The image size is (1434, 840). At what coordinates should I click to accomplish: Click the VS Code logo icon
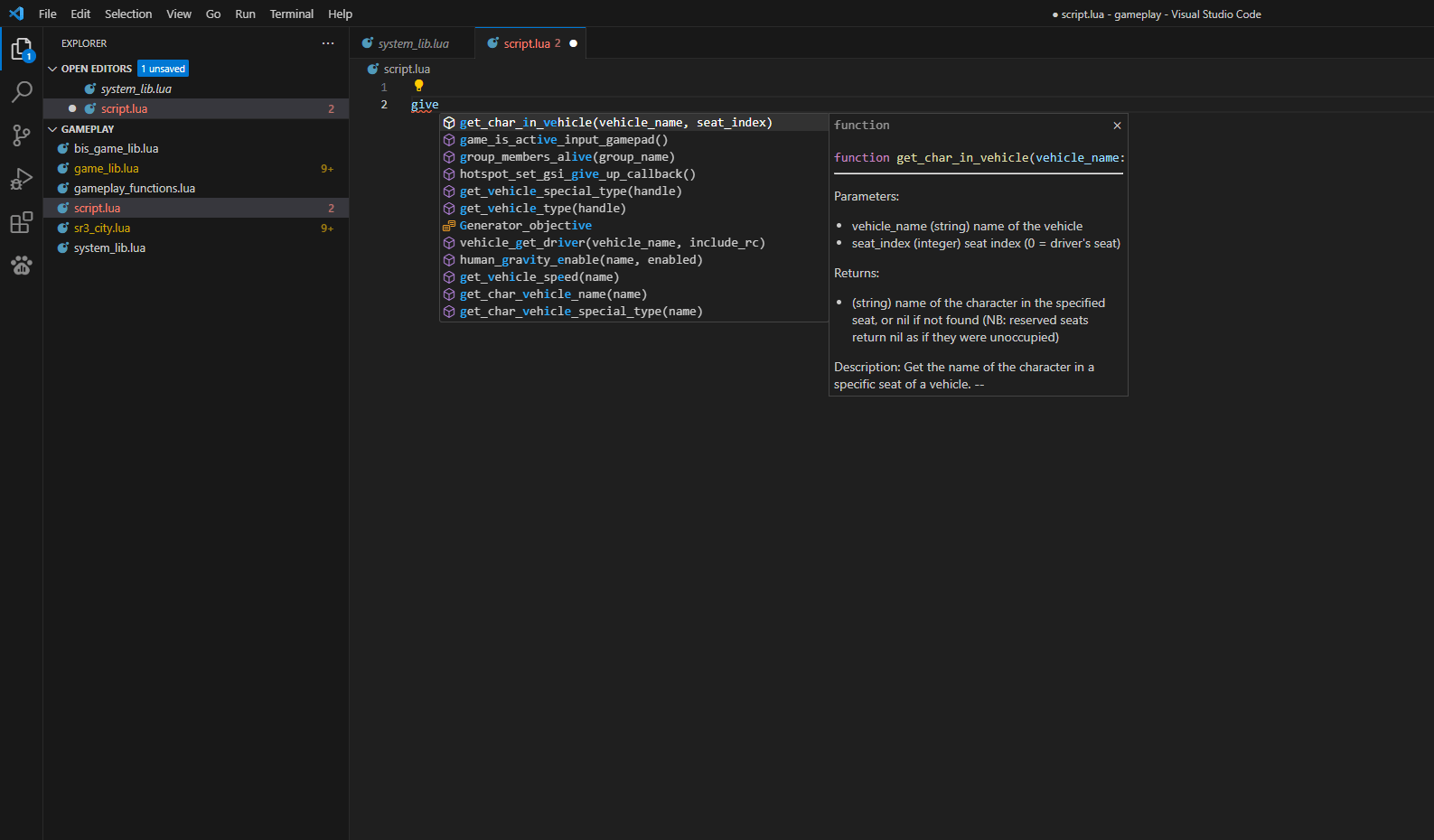16,14
